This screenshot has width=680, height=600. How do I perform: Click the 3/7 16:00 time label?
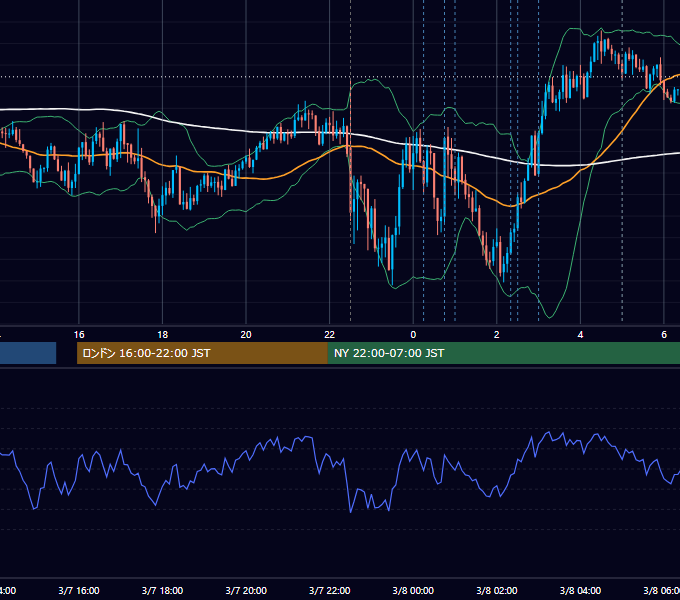(x=79, y=590)
